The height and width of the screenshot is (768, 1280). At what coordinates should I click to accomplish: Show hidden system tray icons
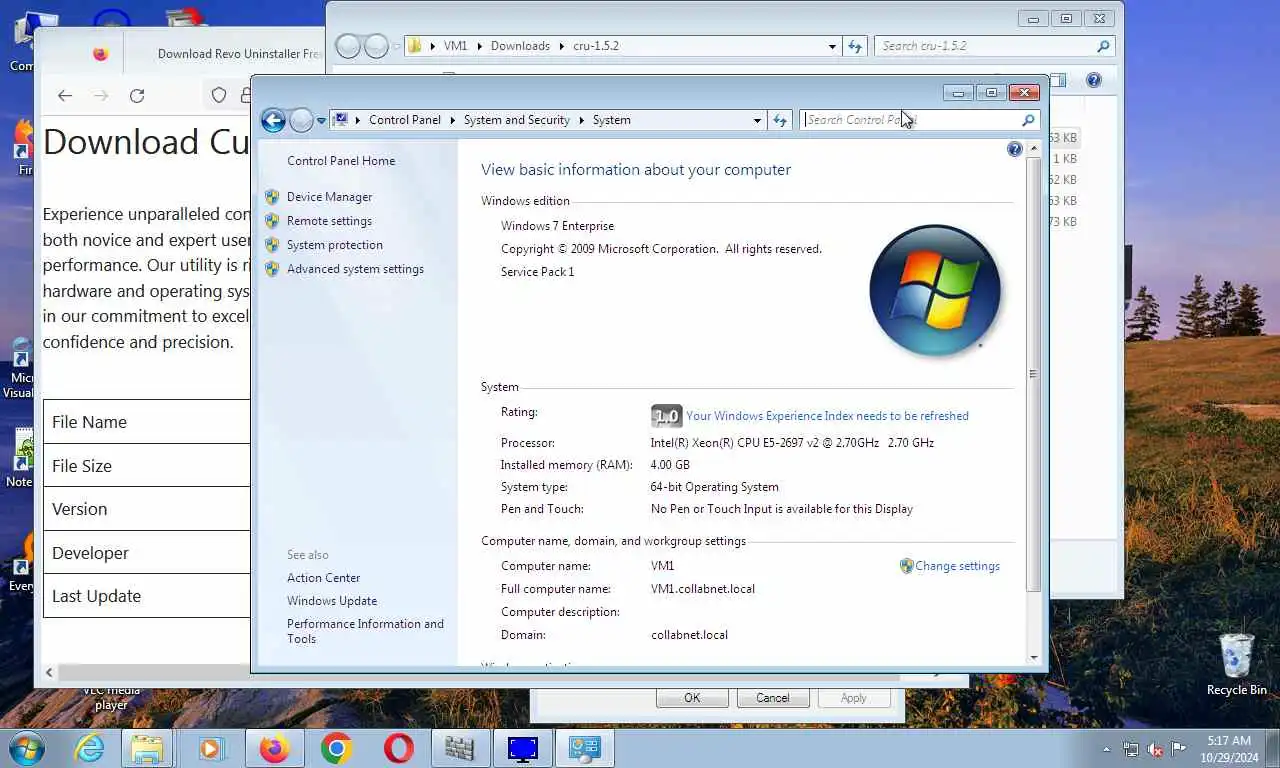[1106, 749]
